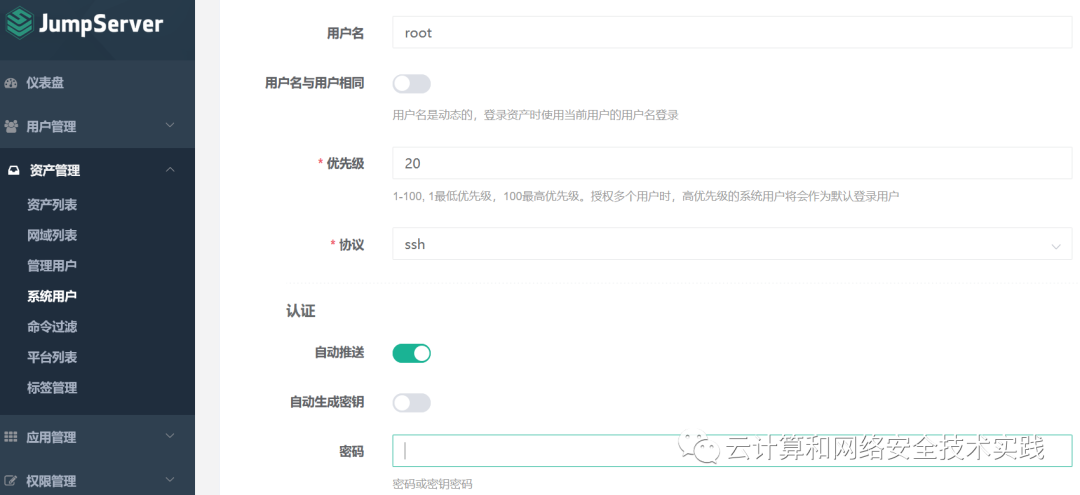Click the 优先级 field containing 20
The image size is (1080, 495).
[x=732, y=163]
